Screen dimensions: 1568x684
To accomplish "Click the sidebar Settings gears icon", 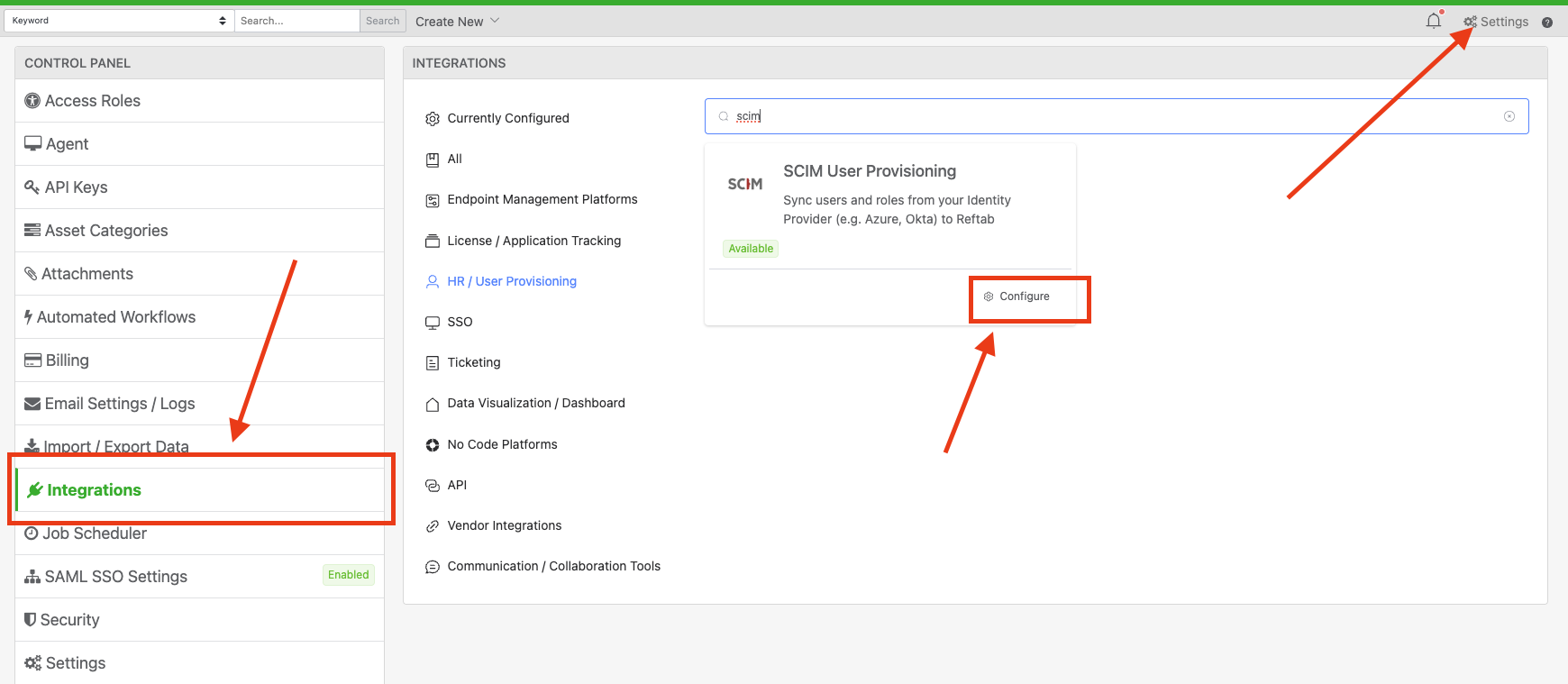I will (x=33, y=663).
